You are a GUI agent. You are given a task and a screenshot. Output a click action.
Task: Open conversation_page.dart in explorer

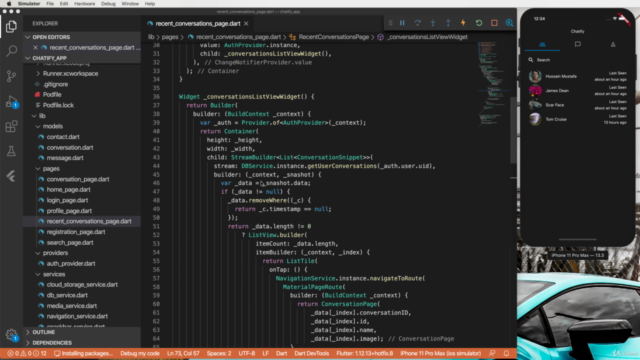(x=78, y=179)
